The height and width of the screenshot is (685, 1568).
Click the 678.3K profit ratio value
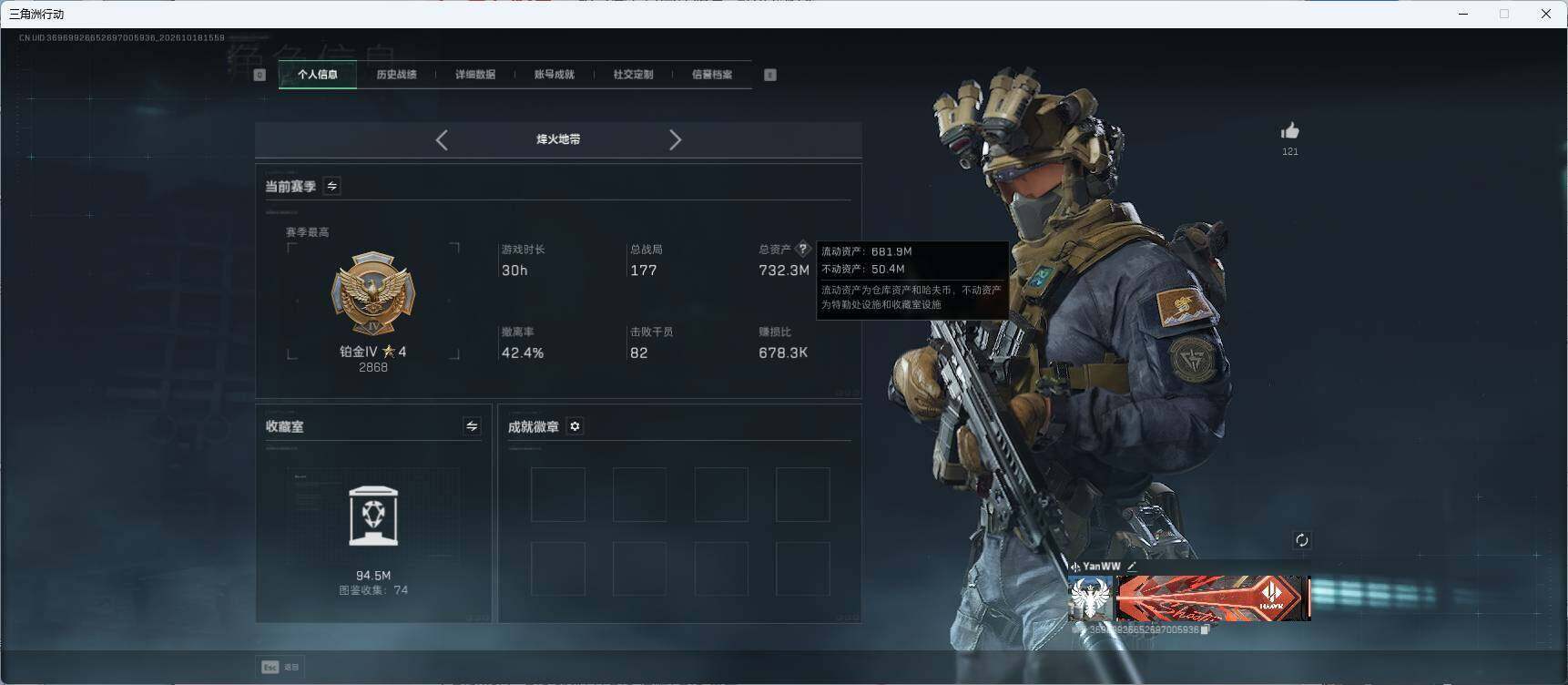click(x=783, y=353)
